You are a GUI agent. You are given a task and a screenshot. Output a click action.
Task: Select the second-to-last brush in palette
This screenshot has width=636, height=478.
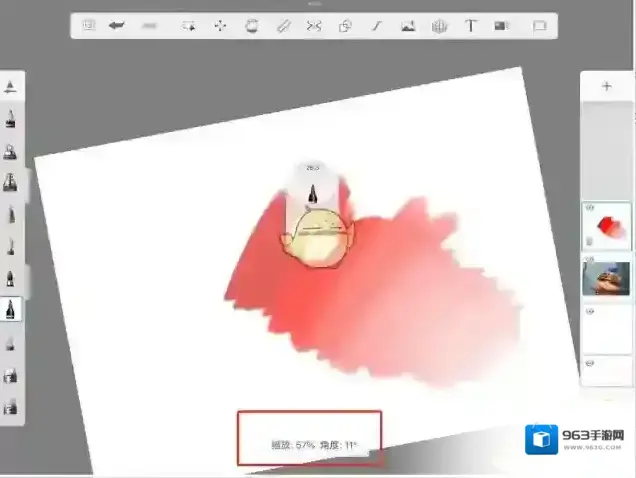point(11,375)
